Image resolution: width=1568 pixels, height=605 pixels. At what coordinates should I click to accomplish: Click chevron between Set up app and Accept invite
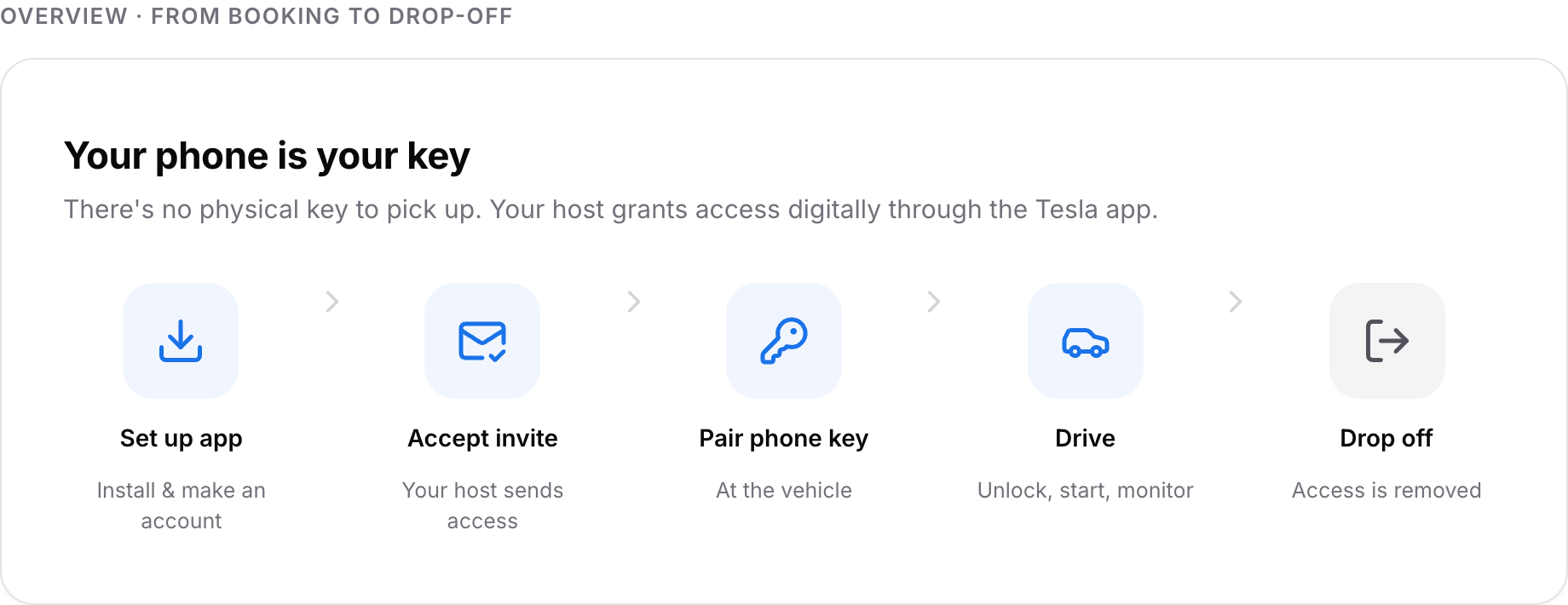(x=332, y=302)
